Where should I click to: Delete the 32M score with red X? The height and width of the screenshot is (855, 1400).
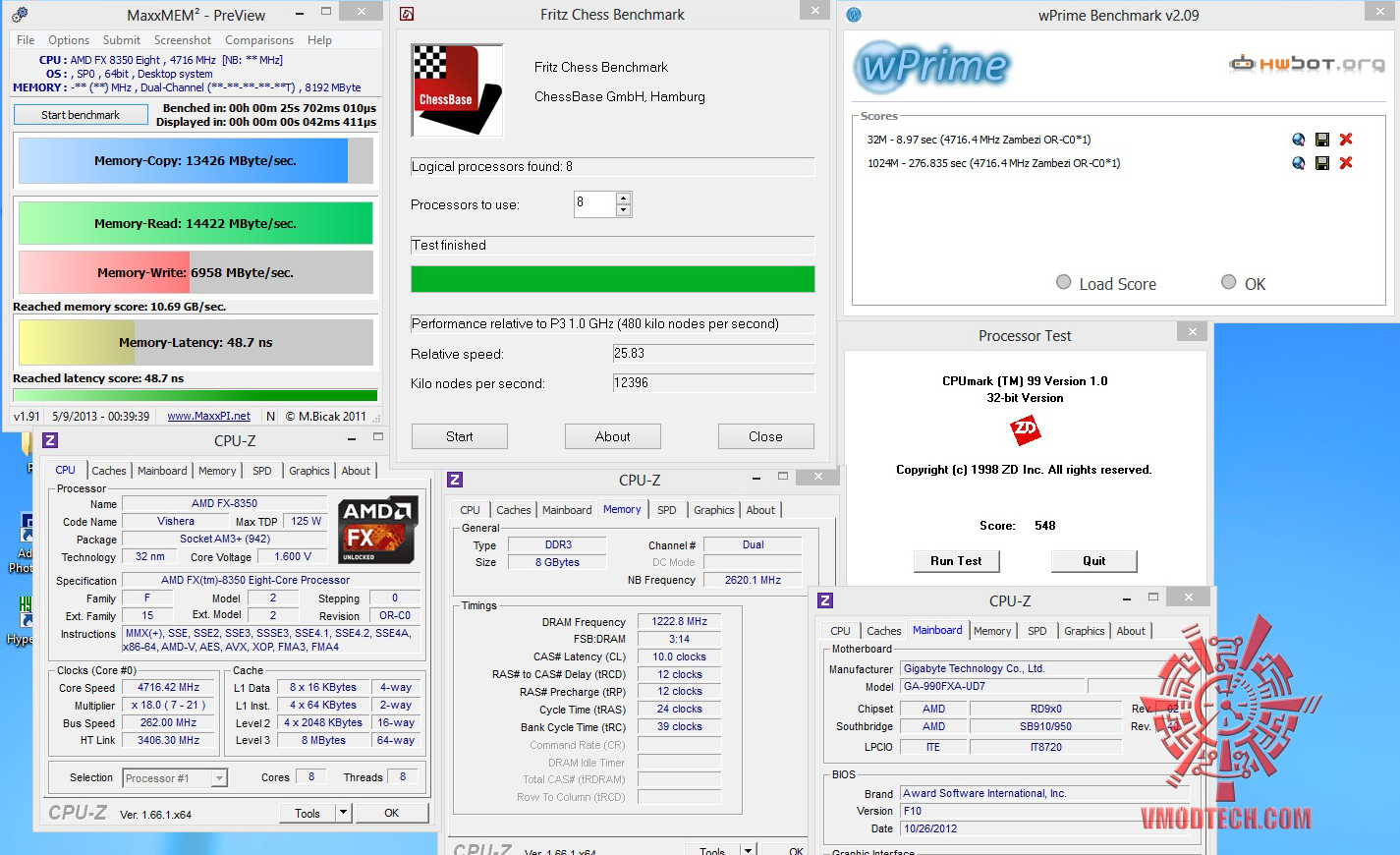(x=1346, y=140)
